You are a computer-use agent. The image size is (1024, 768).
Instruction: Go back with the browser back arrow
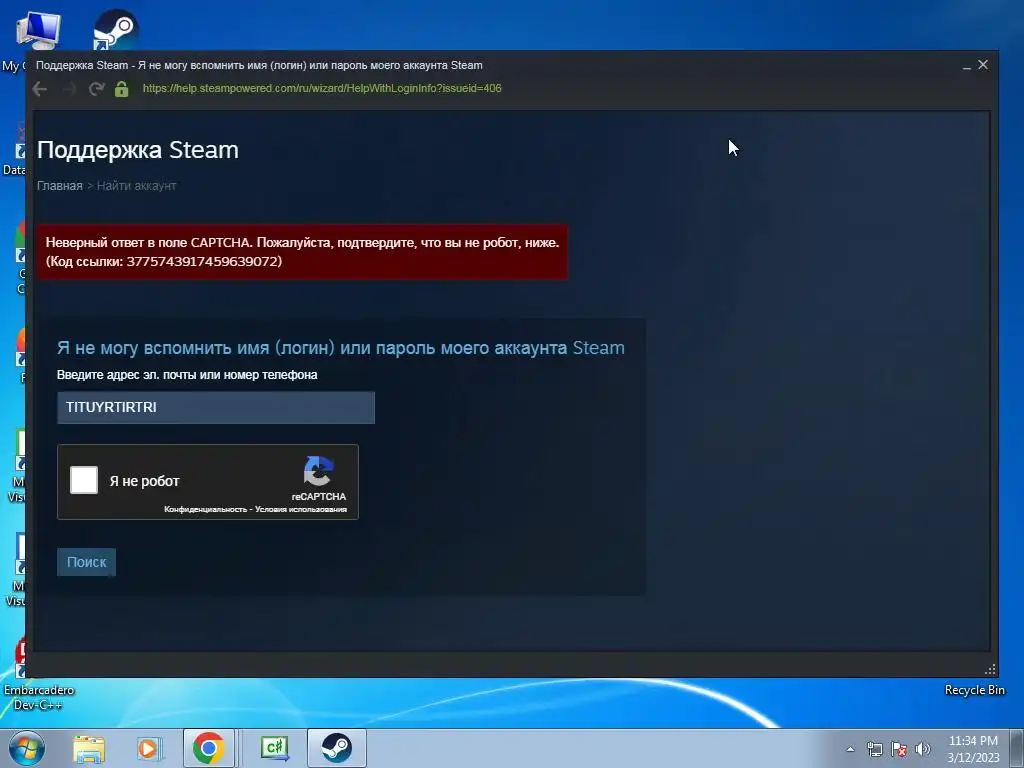pyautogui.click(x=40, y=89)
